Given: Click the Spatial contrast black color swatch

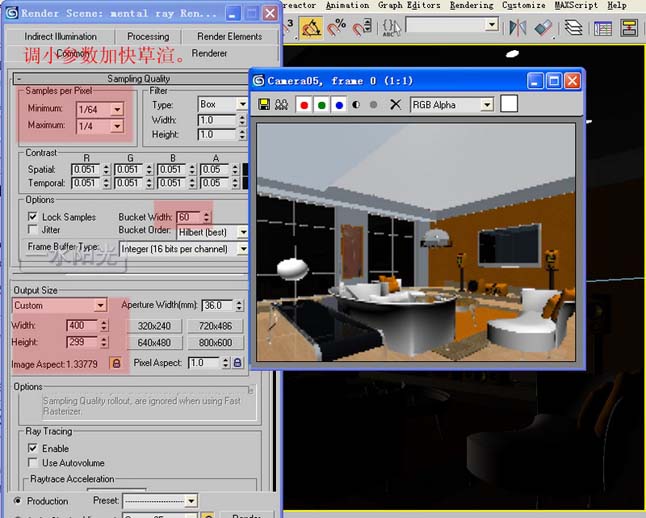Looking at the screenshot, I should click(246, 170).
